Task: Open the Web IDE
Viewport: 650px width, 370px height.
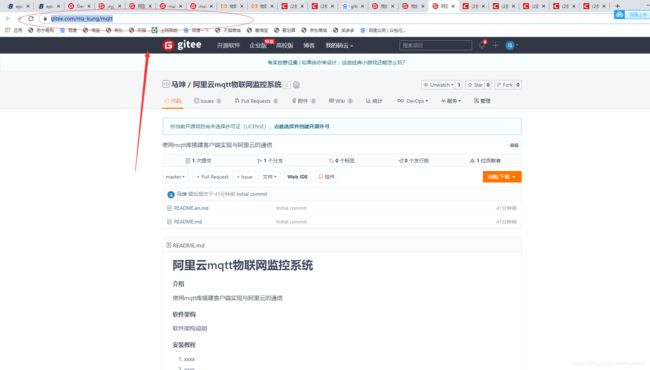Action: click(298, 177)
